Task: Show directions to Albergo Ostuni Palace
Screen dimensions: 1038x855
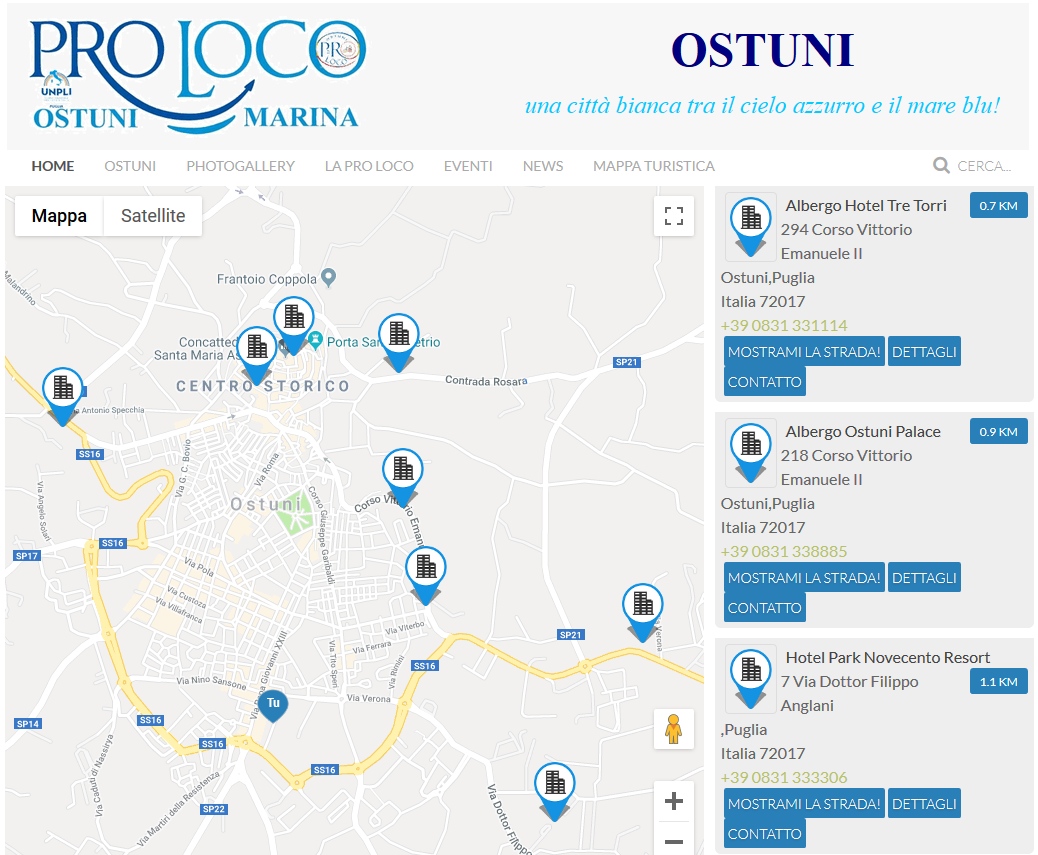Action: [804, 578]
